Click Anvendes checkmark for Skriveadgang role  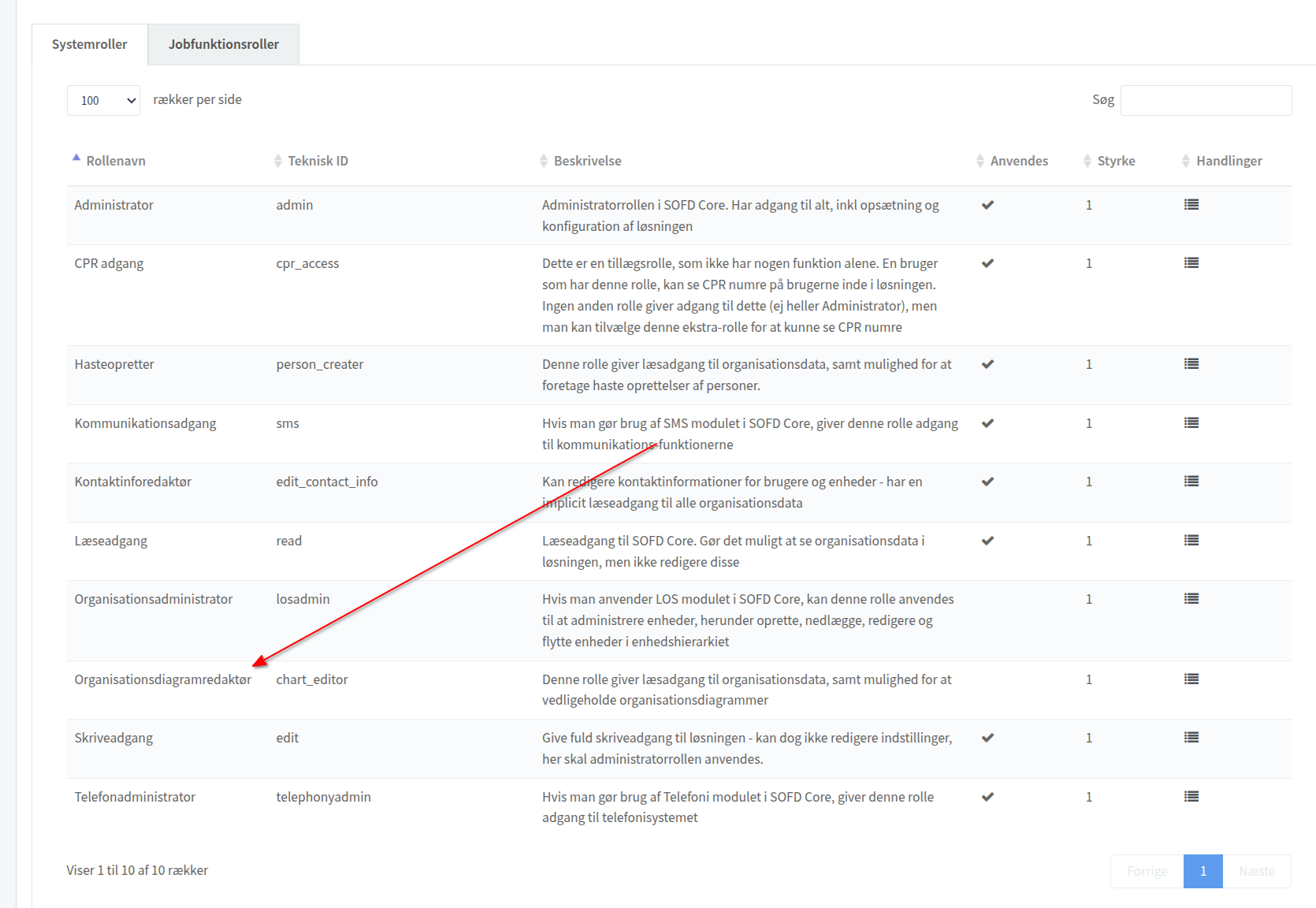pyautogui.click(x=987, y=738)
